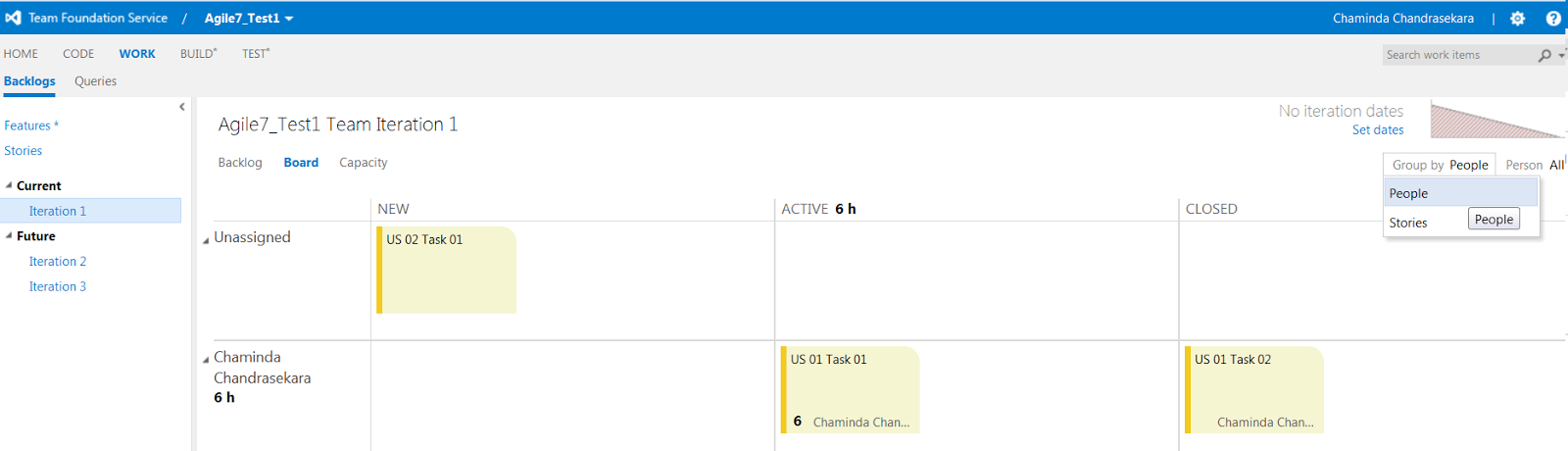Collapse the Chaminda Chandrasekara row group
Viewport: 1568px width, 451px height.
[206, 360]
